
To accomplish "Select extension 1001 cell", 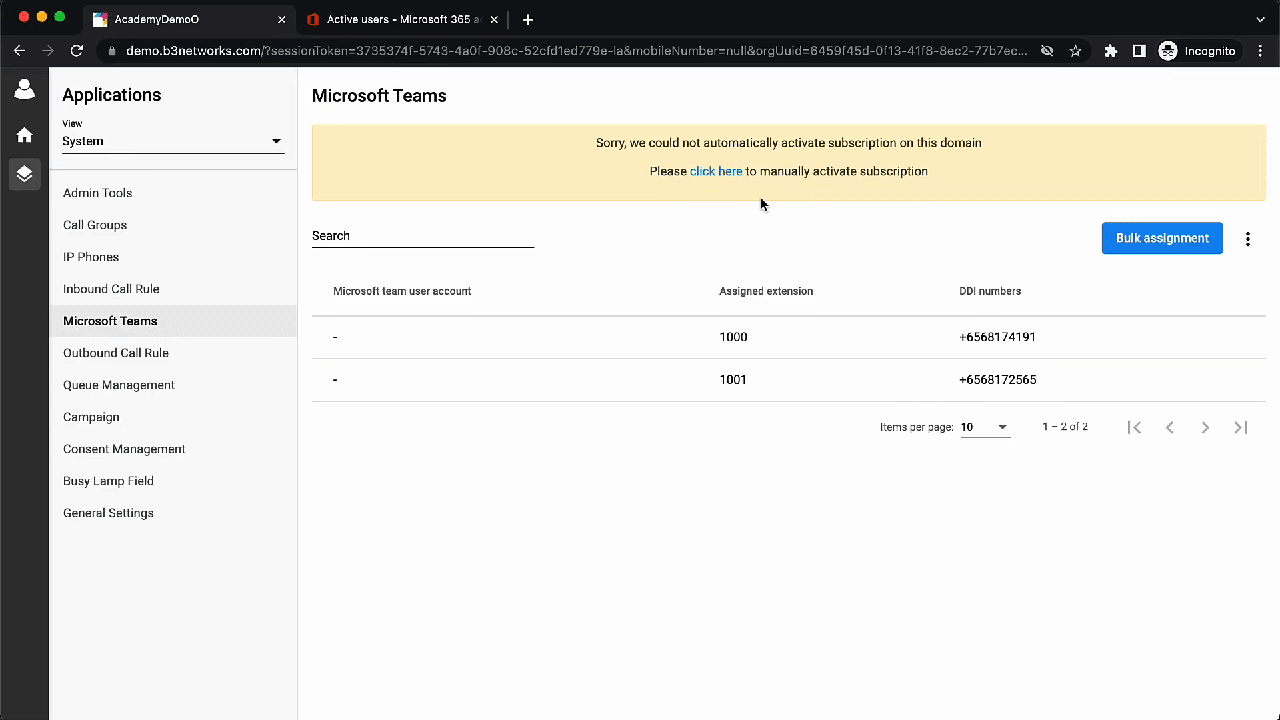I will tap(733, 380).
